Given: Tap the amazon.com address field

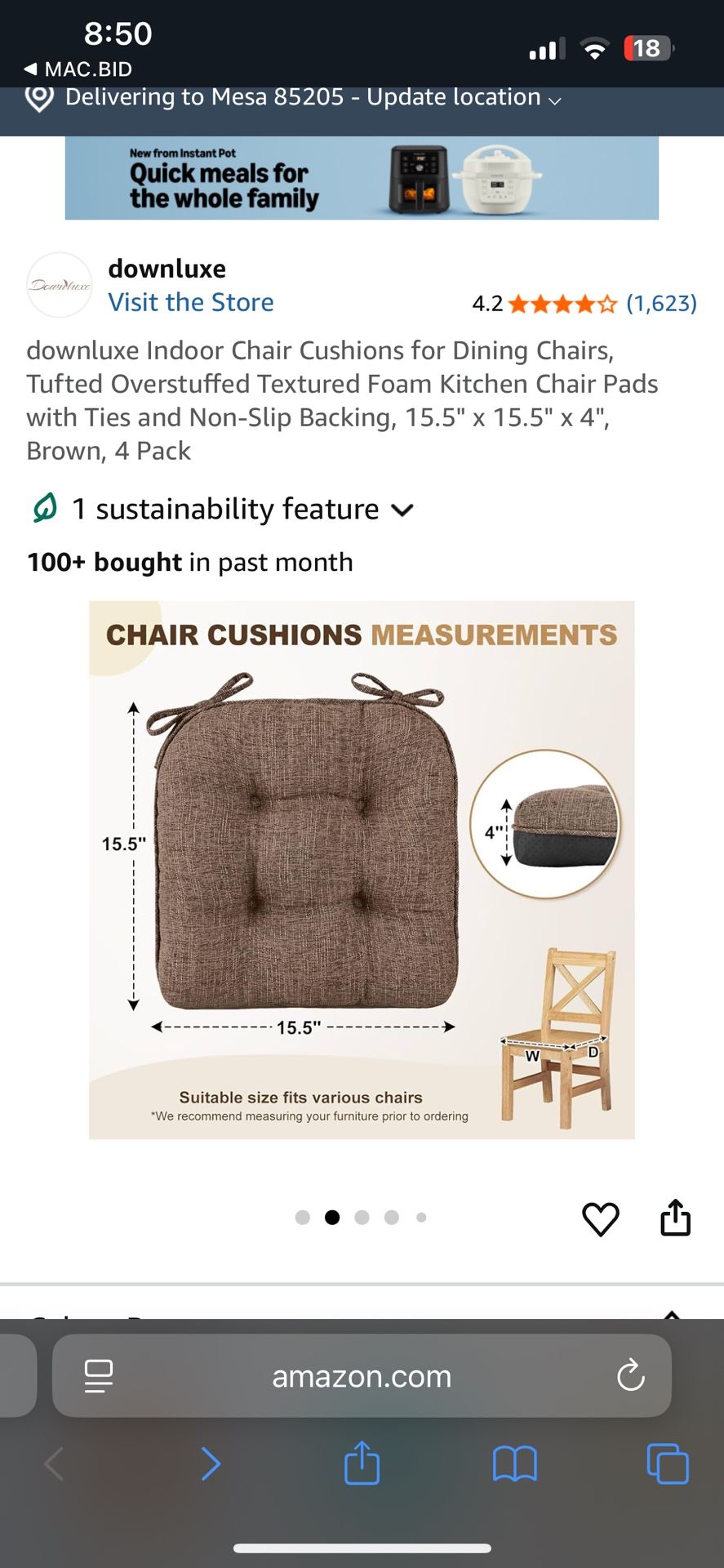Looking at the screenshot, I should point(362,1376).
